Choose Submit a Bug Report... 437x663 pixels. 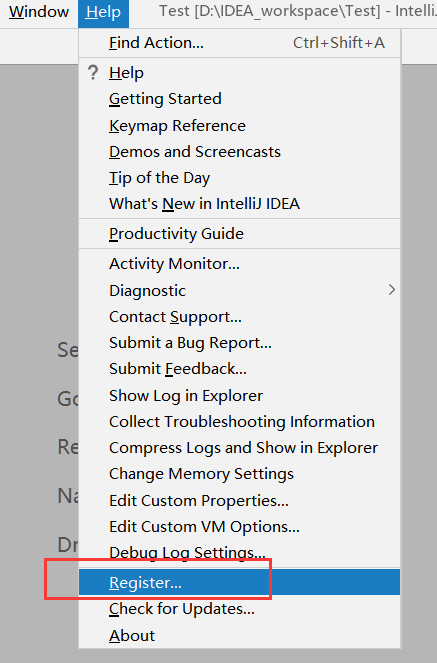tap(239, 343)
